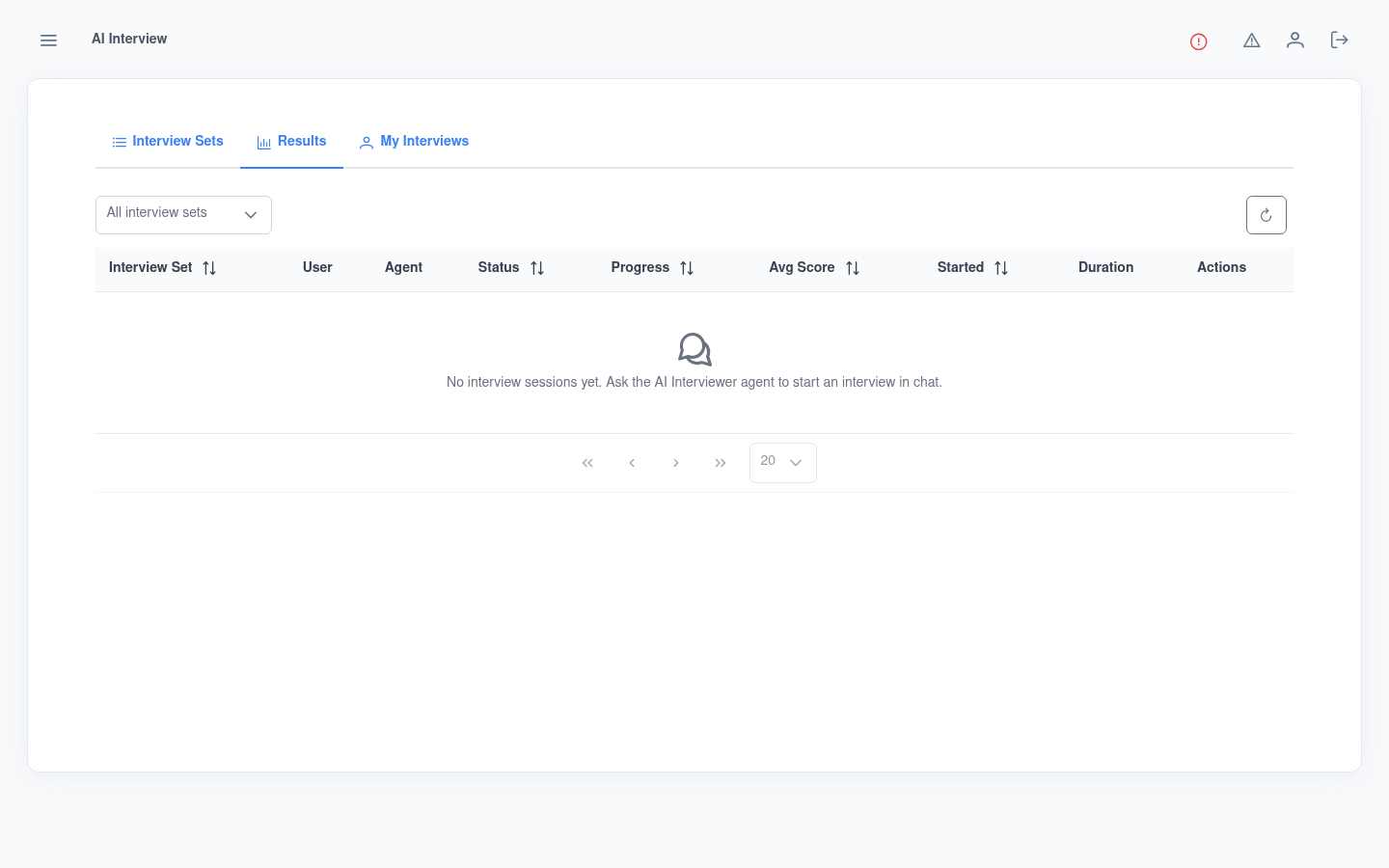Sort by Progress column arrows
The image size is (1389, 868).
coord(687,268)
